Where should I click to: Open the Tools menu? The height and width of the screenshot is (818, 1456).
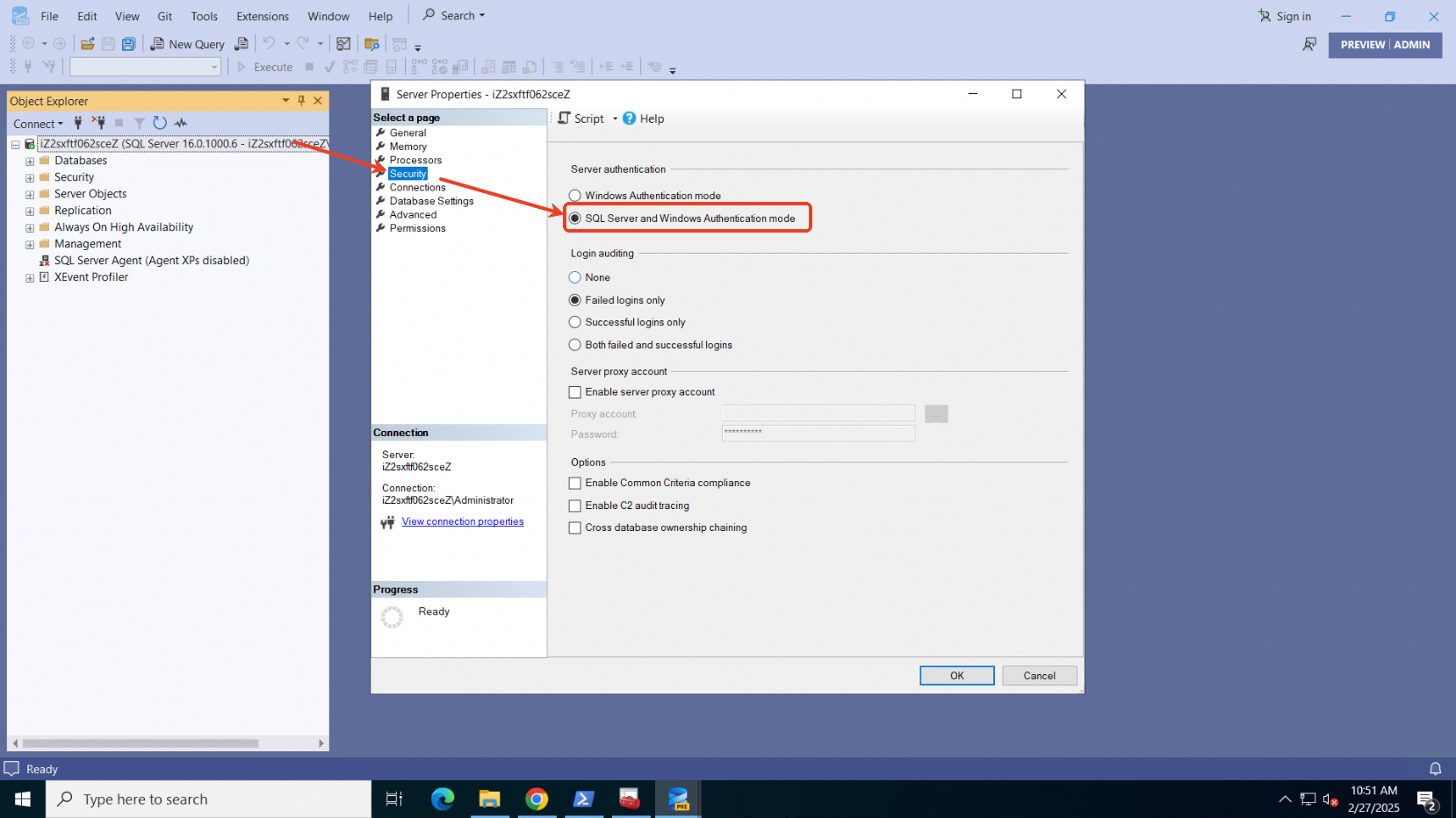coord(204,16)
